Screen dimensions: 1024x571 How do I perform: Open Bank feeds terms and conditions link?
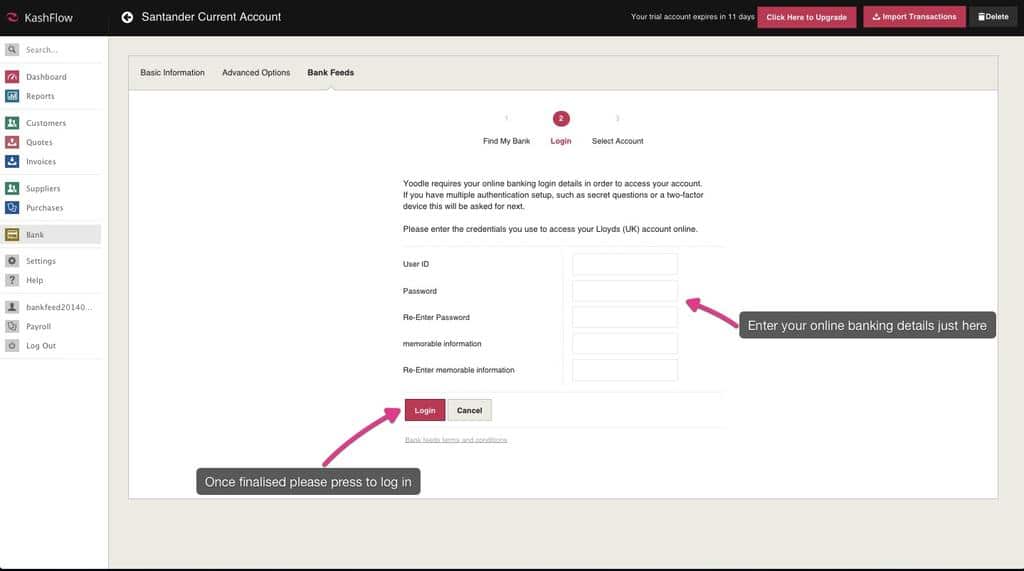click(x=456, y=440)
